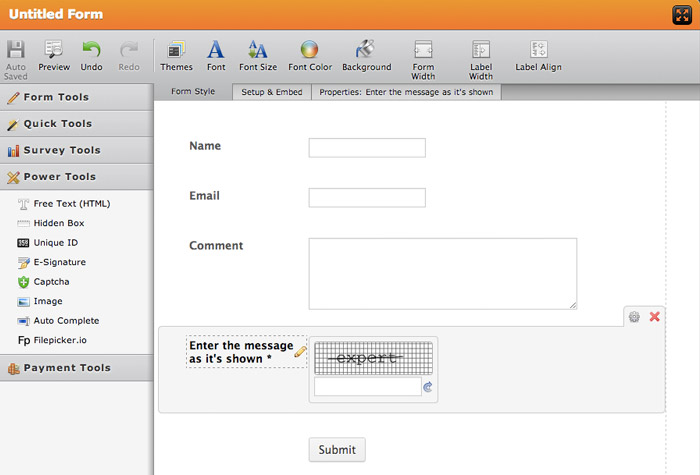Viewport: 700px width, 475px height.
Task: Add the E-Signature power tool
Action: 59,262
